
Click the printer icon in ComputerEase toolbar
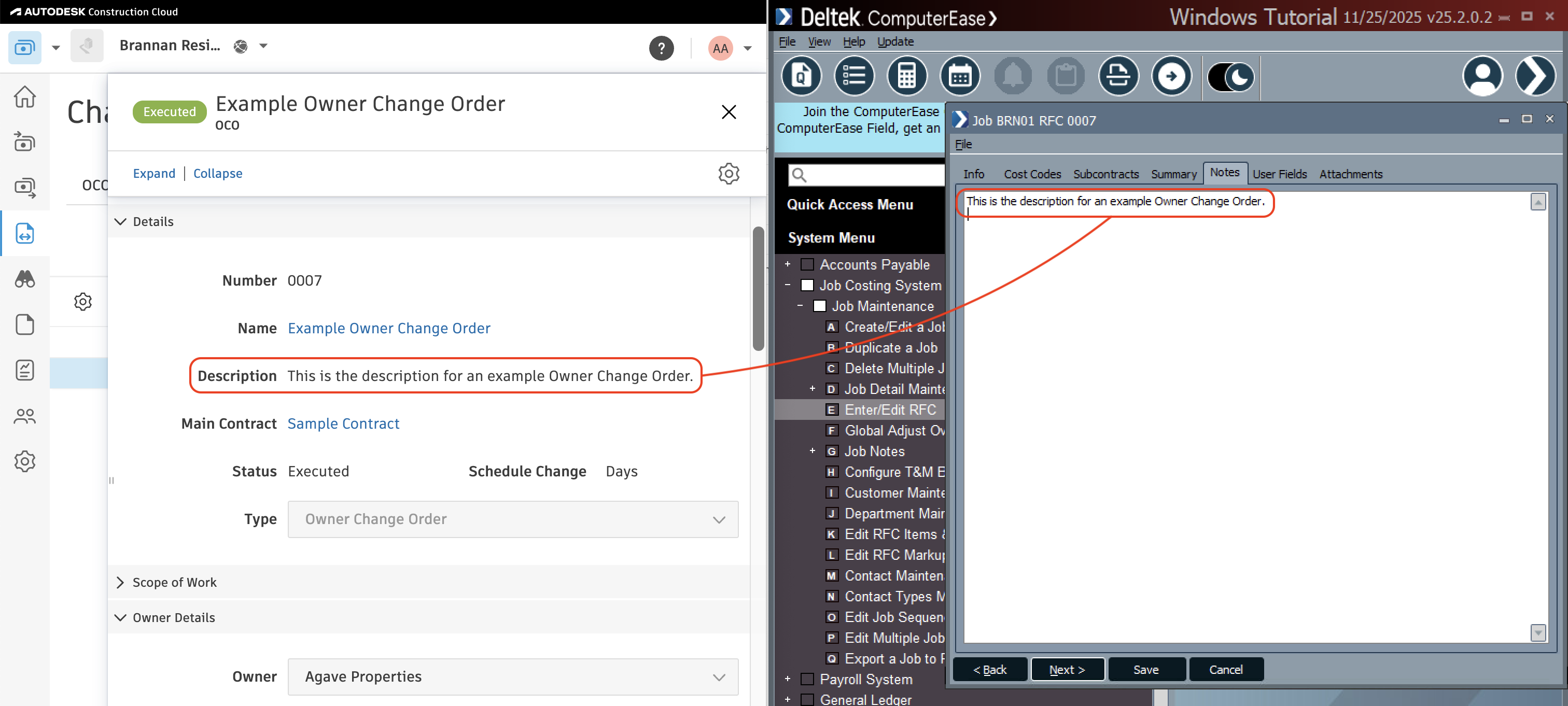[1117, 77]
